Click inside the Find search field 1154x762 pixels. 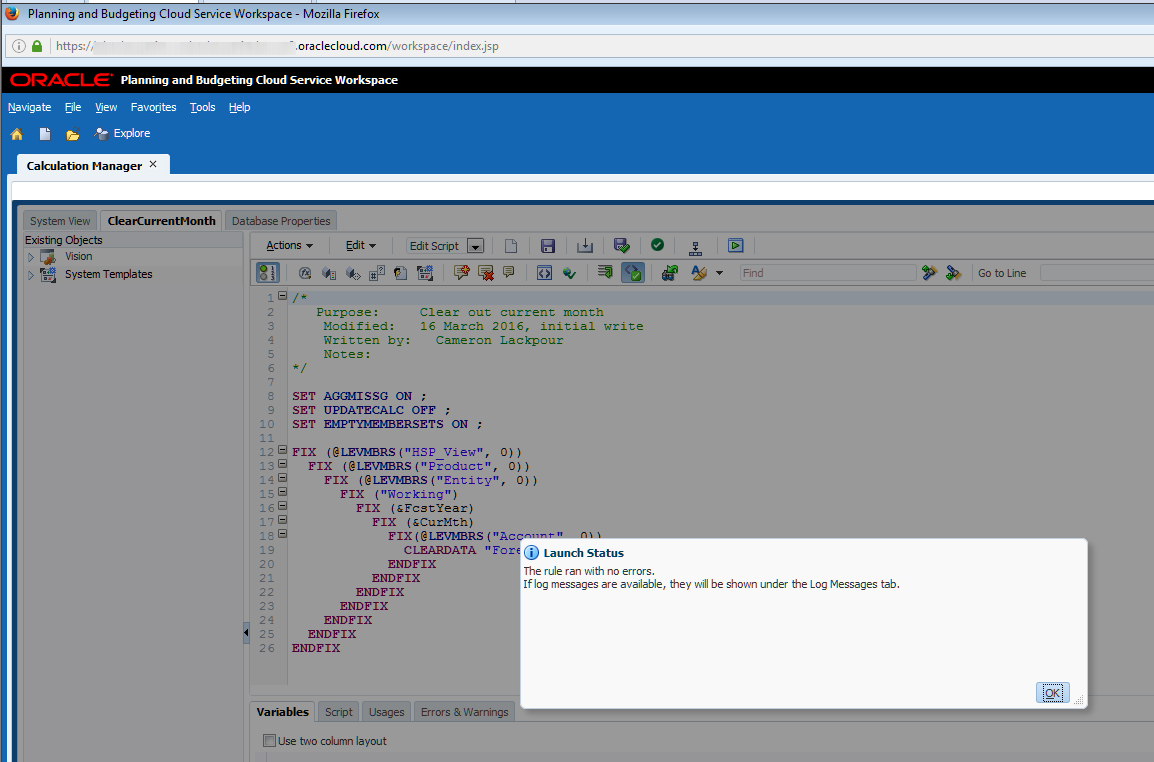point(827,273)
